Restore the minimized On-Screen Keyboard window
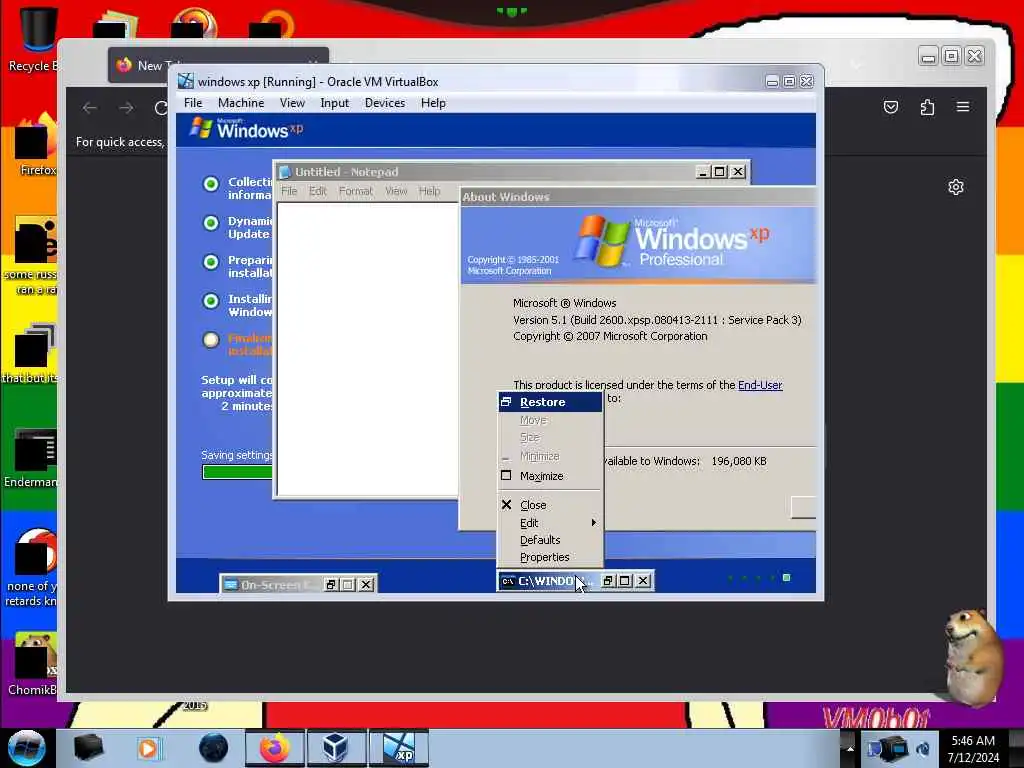 [330, 584]
